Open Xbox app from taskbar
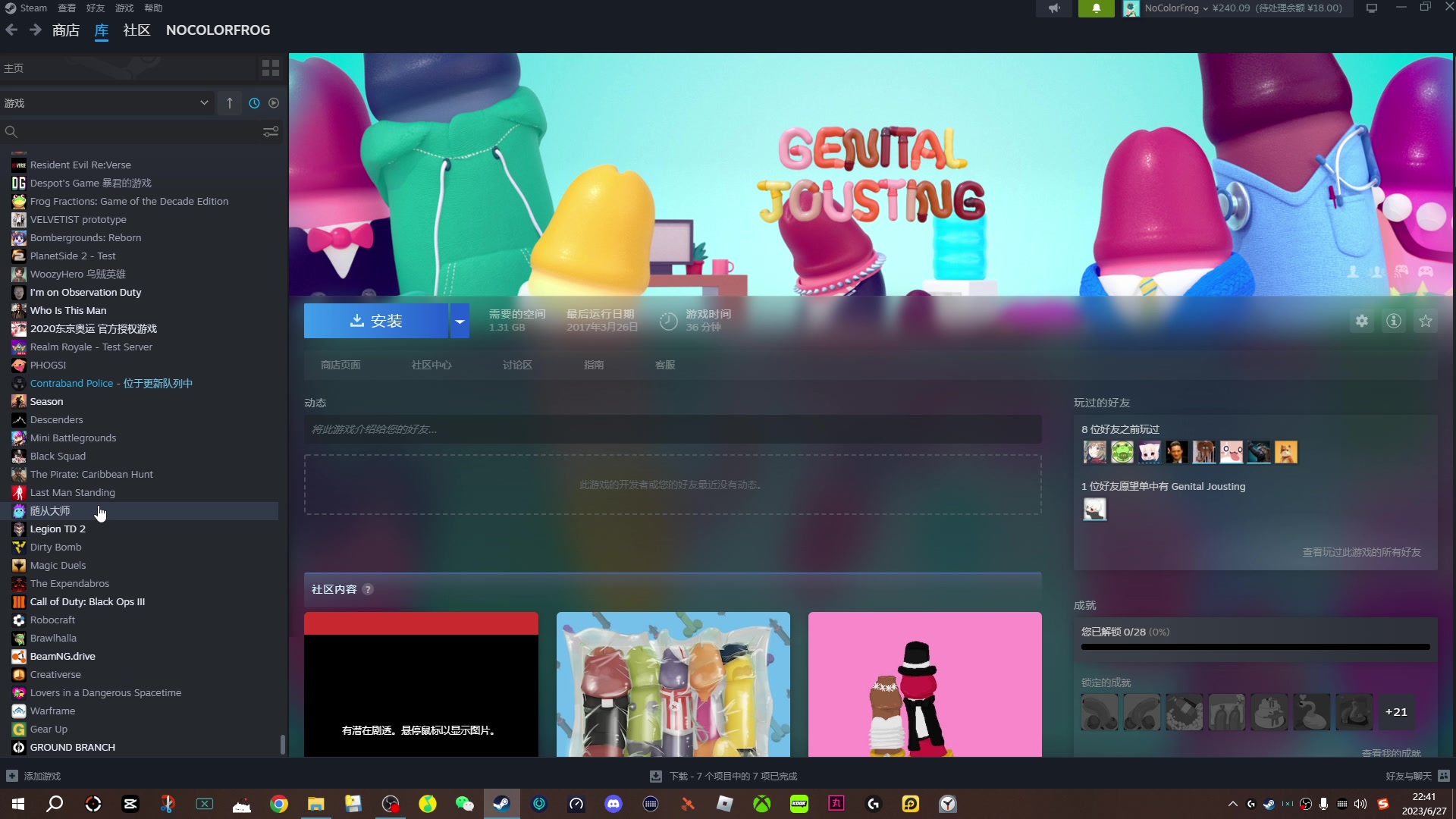1456x819 pixels. (x=762, y=804)
